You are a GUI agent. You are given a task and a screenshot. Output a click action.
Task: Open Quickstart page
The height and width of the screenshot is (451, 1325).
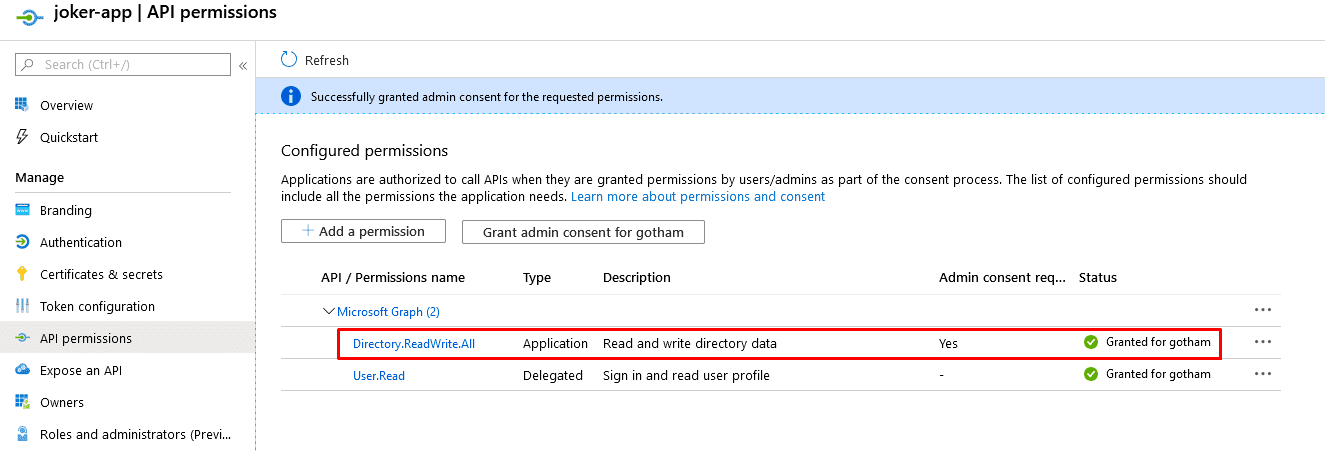tap(69, 137)
